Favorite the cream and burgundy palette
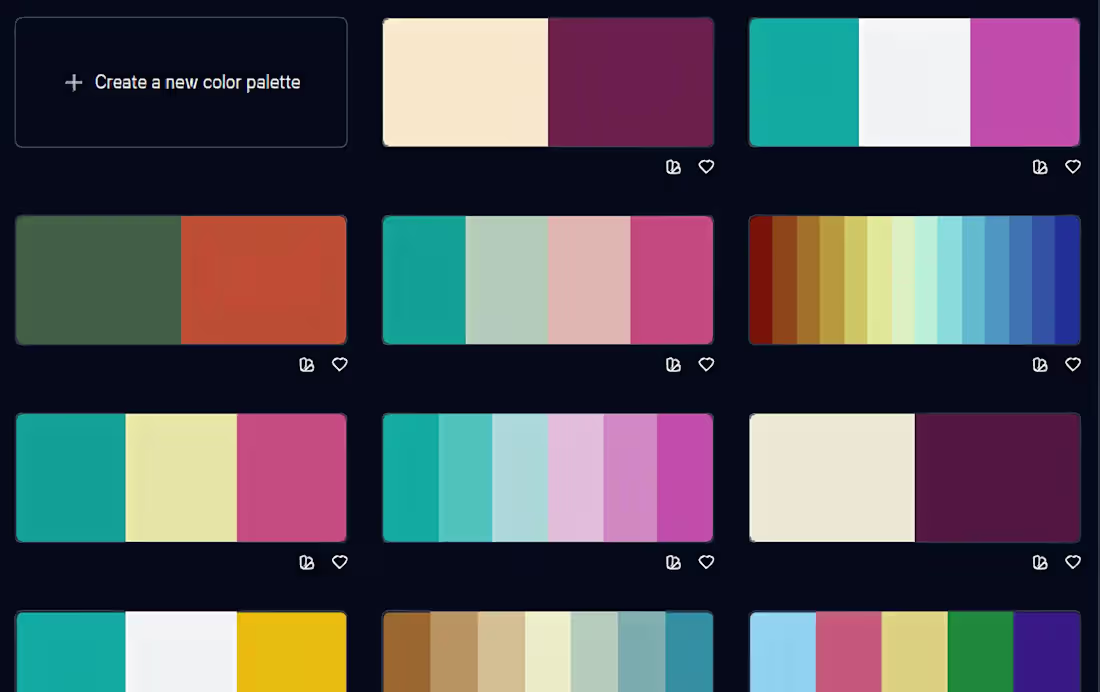1100x692 pixels. (706, 167)
